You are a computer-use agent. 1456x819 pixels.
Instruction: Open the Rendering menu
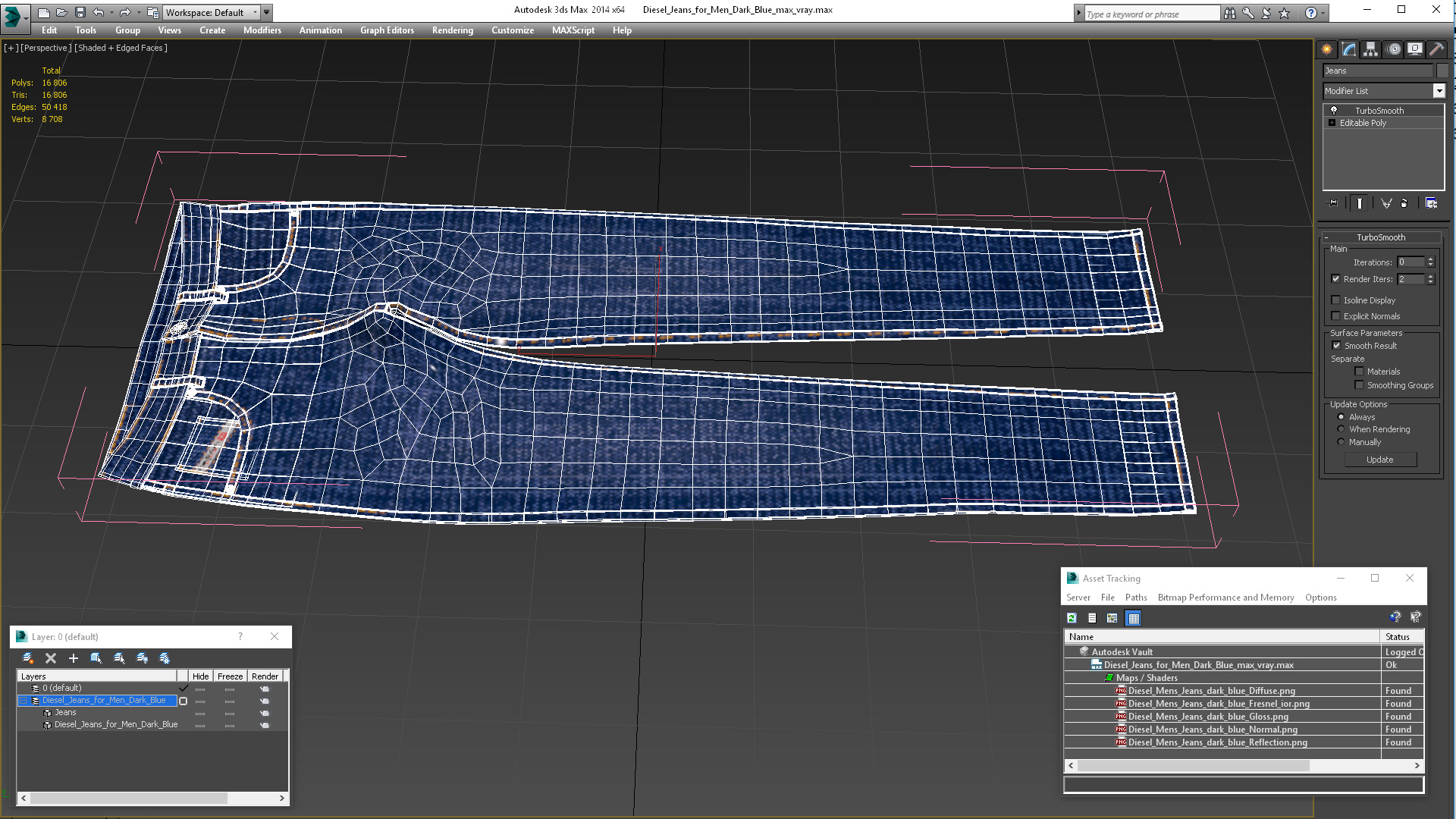coord(453,30)
